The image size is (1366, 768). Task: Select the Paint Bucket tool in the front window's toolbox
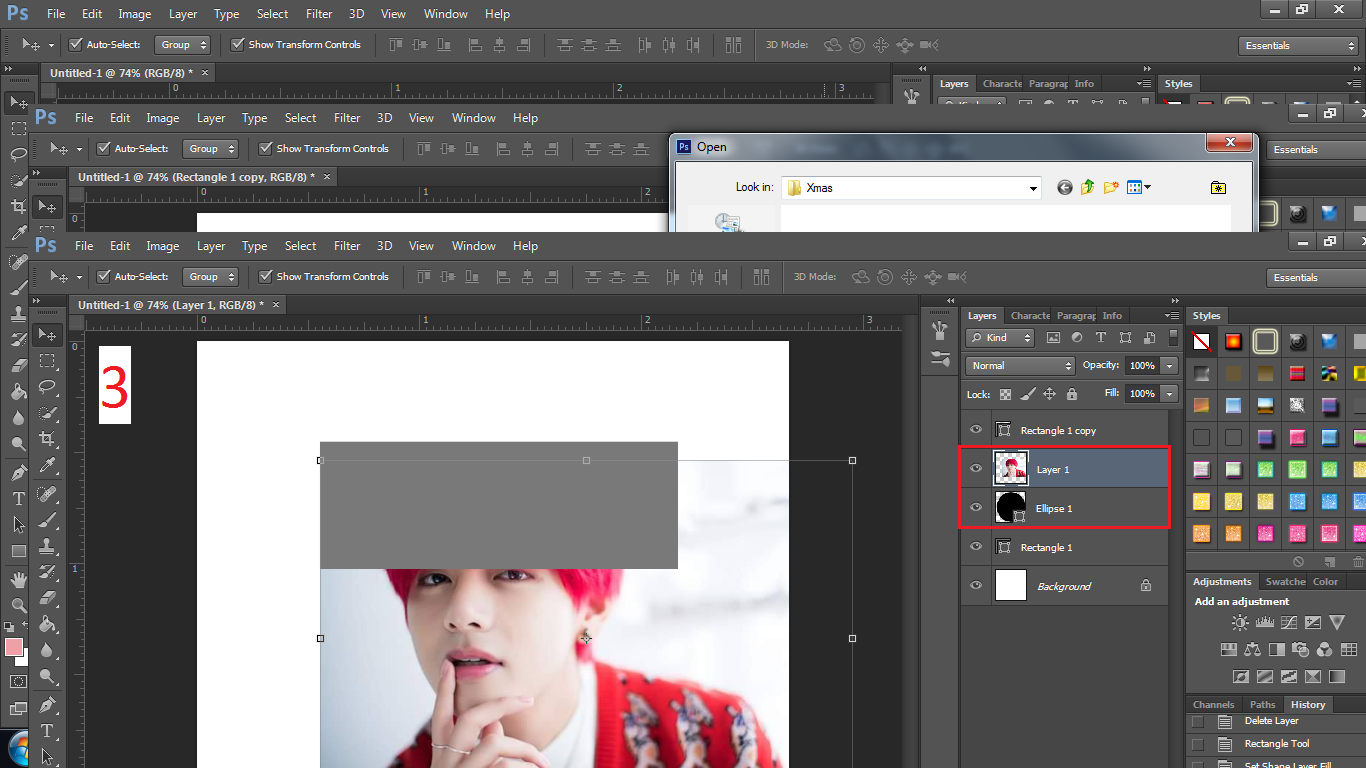46,624
